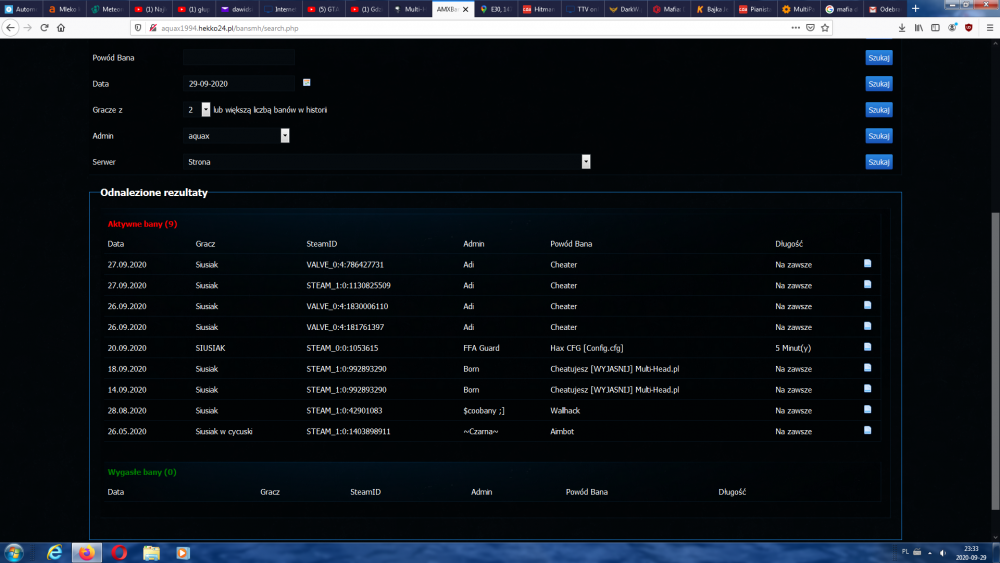The width and height of the screenshot is (1000, 563).
Task: Click the back navigation arrow
Action: (10, 28)
